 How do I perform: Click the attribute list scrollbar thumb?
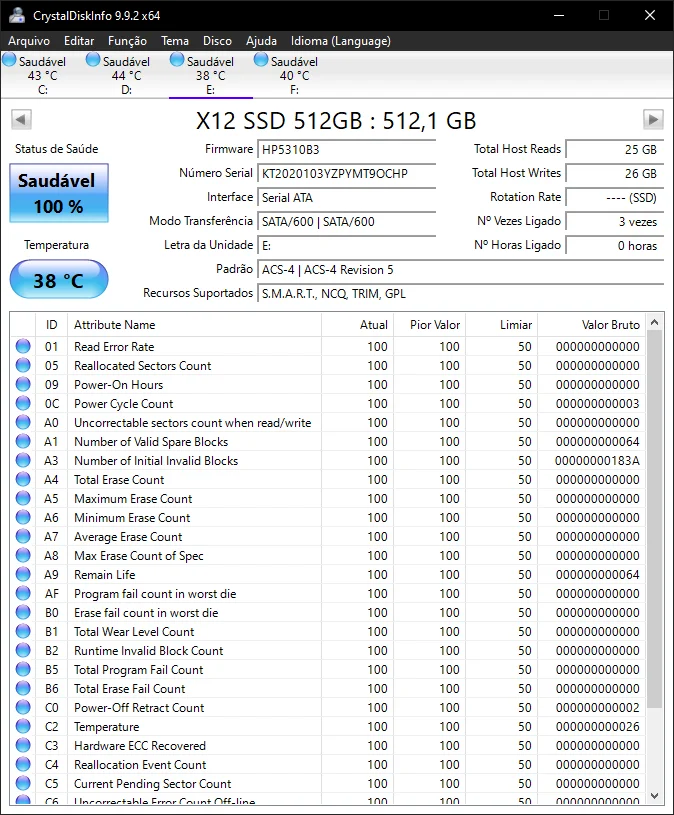pyautogui.click(x=655, y=520)
